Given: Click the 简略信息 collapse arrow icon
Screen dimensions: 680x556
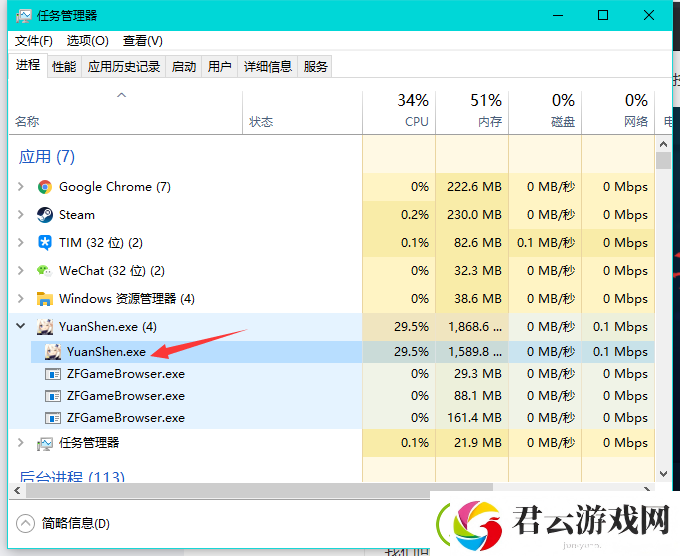Looking at the screenshot, I should coord(25,523).
